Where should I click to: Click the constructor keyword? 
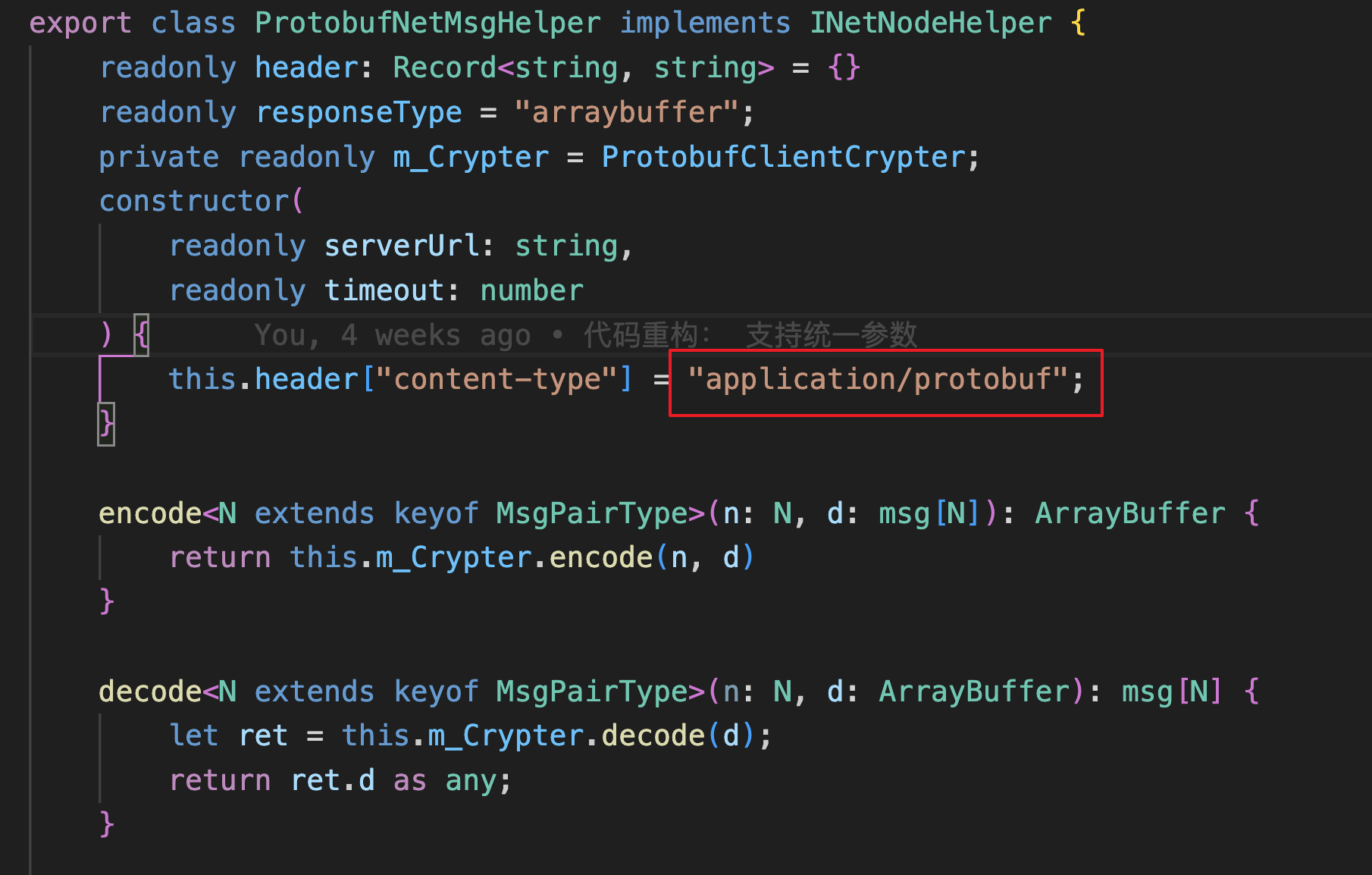coord(195,202)
